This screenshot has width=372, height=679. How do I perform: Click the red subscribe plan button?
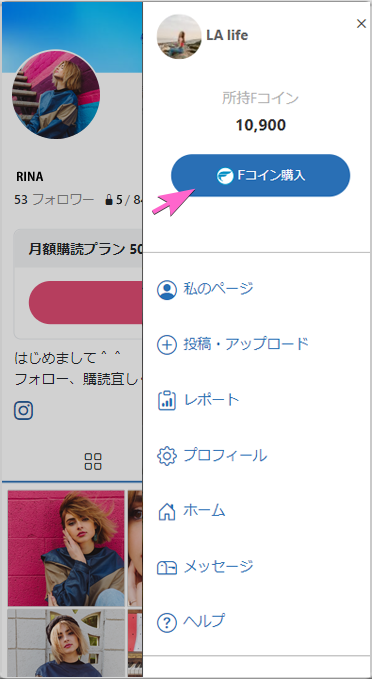[85, 302]
